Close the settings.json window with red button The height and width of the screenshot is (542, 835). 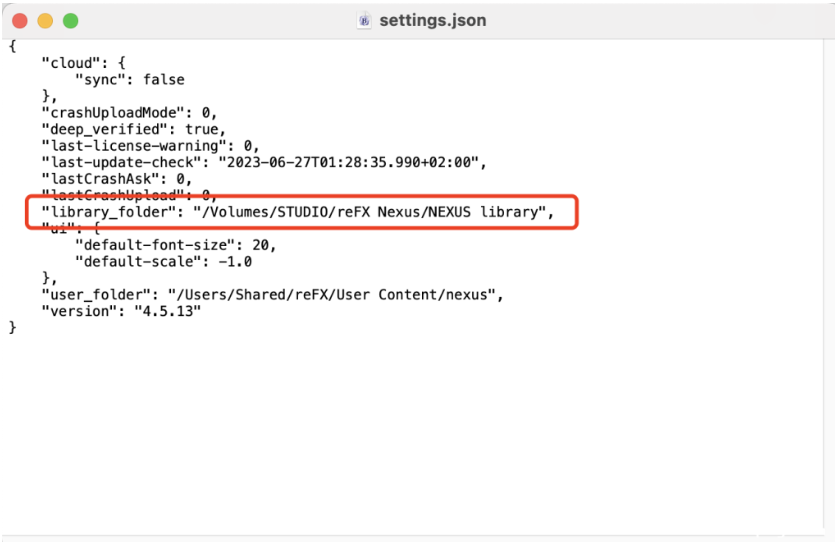(20, 20)
